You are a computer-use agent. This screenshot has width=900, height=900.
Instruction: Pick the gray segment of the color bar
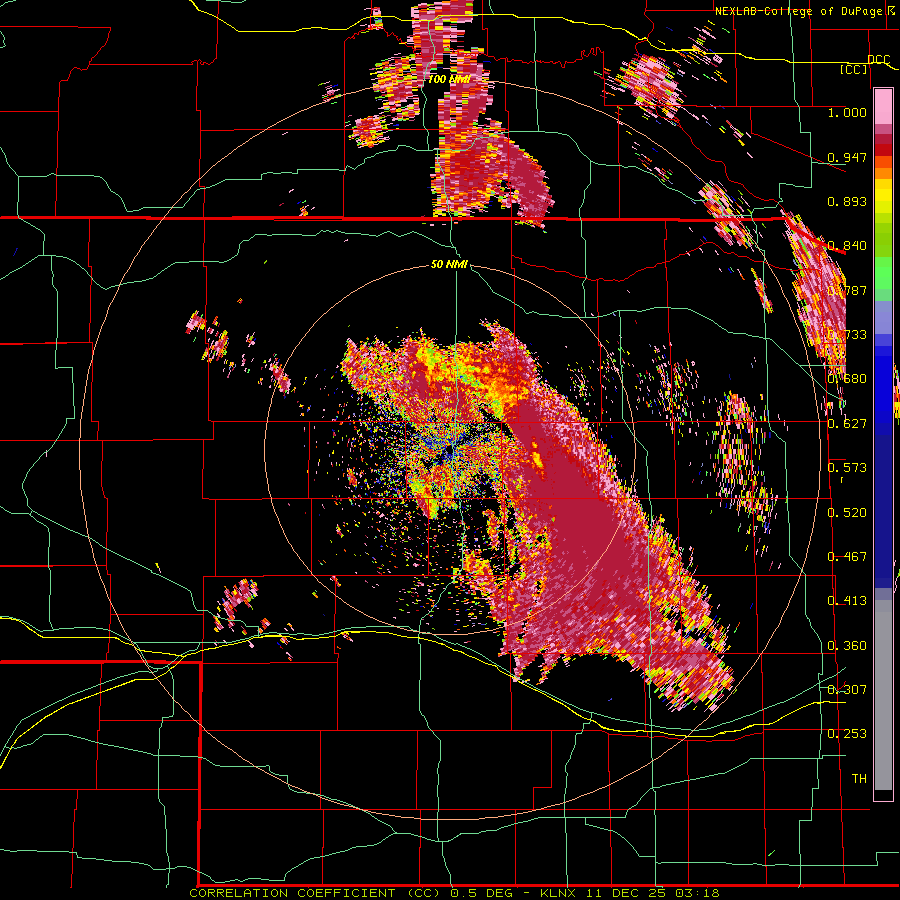pyautogui.click(x=883, y=695)
